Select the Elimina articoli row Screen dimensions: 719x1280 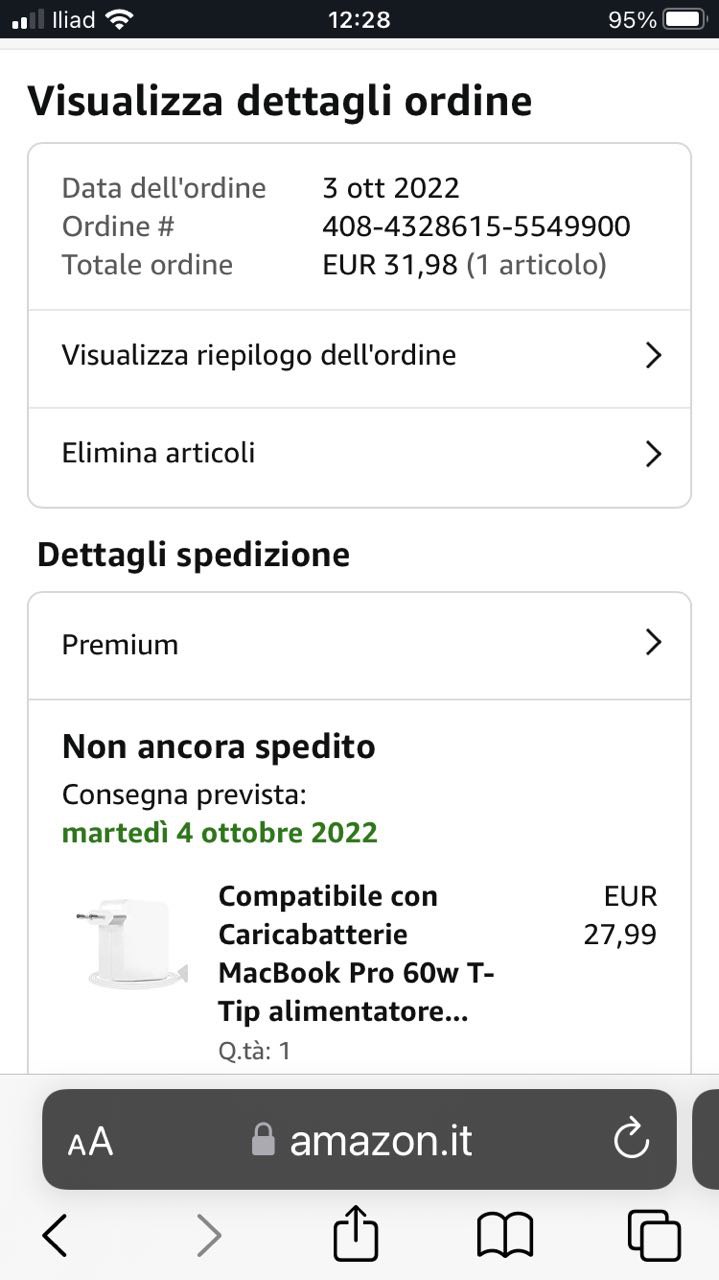pyautogui.click(x=160, y=453)
